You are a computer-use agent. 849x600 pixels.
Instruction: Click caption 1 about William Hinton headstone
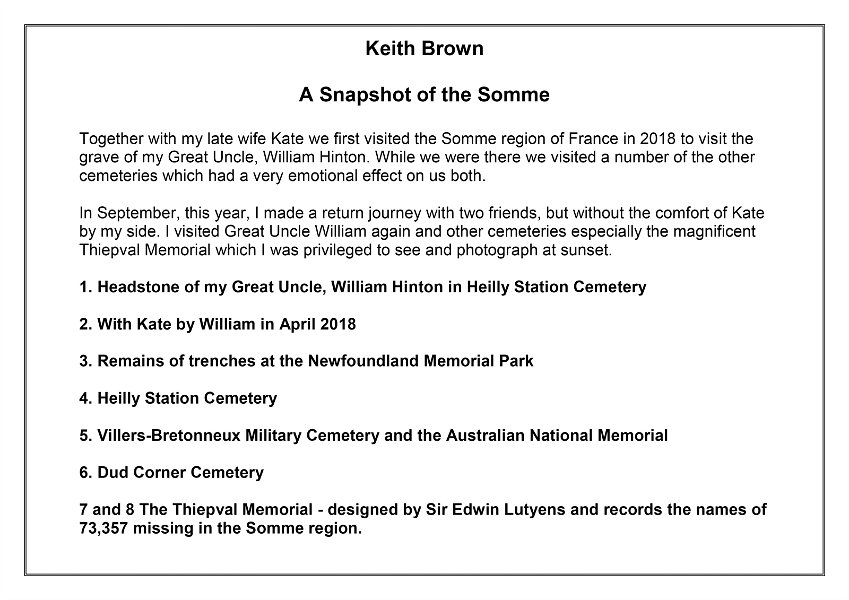click(x=363, y=287)
